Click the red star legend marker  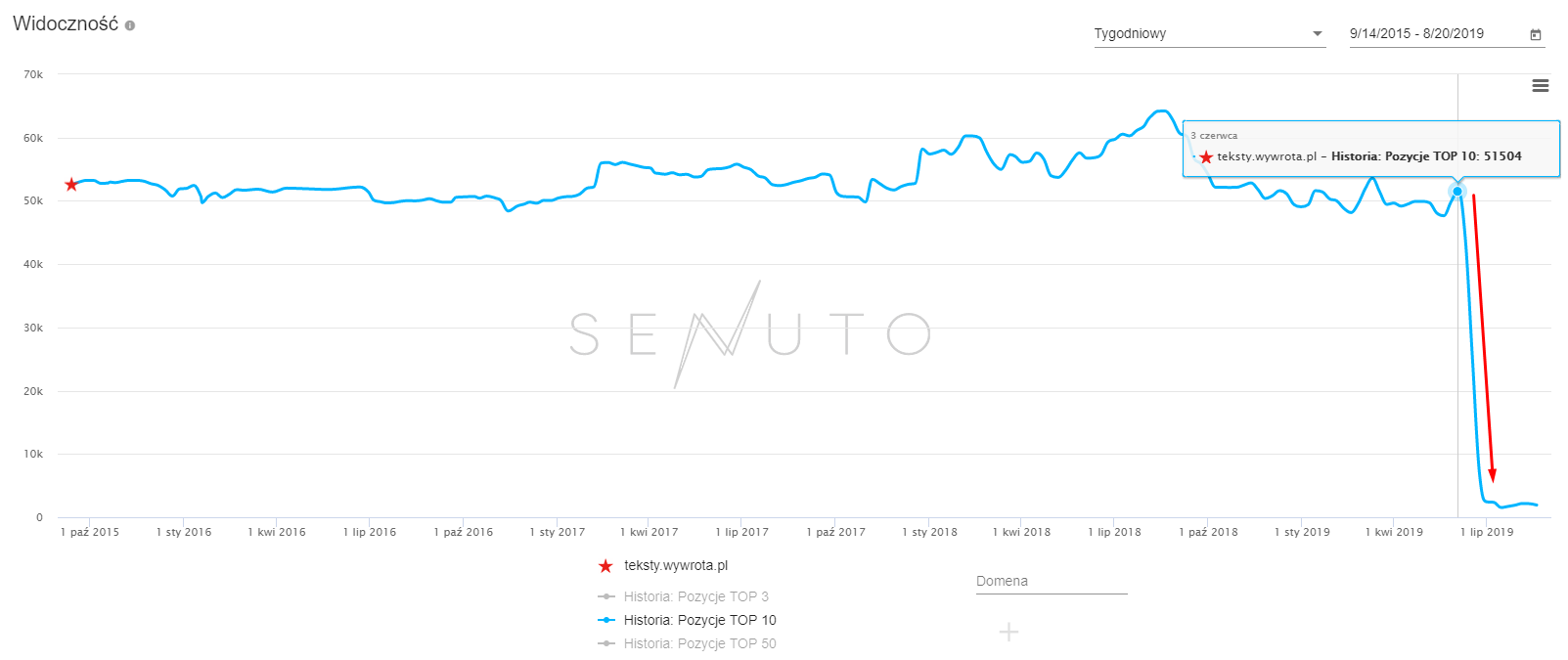point(605,566)
